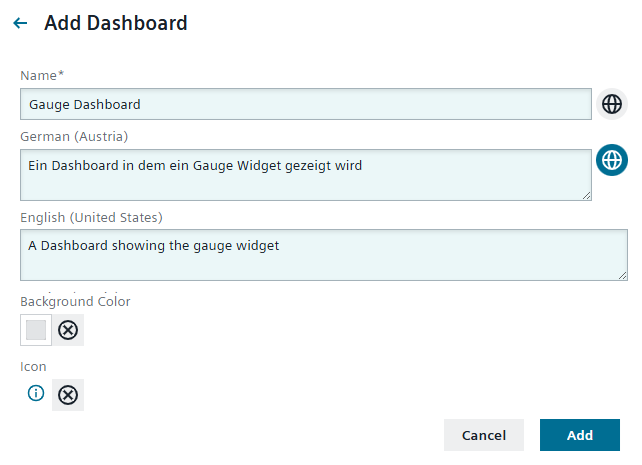
Task: Open the info icon under Icon
Action: pos(36,394)
